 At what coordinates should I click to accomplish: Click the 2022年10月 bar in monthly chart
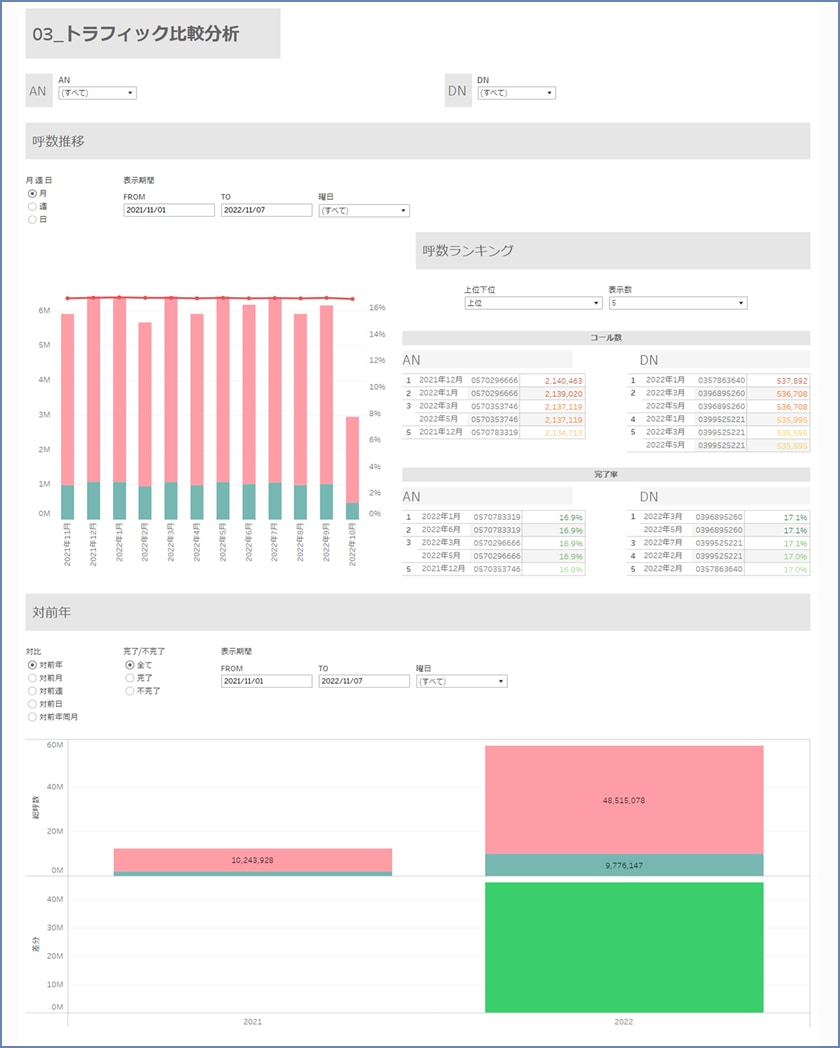352,468
